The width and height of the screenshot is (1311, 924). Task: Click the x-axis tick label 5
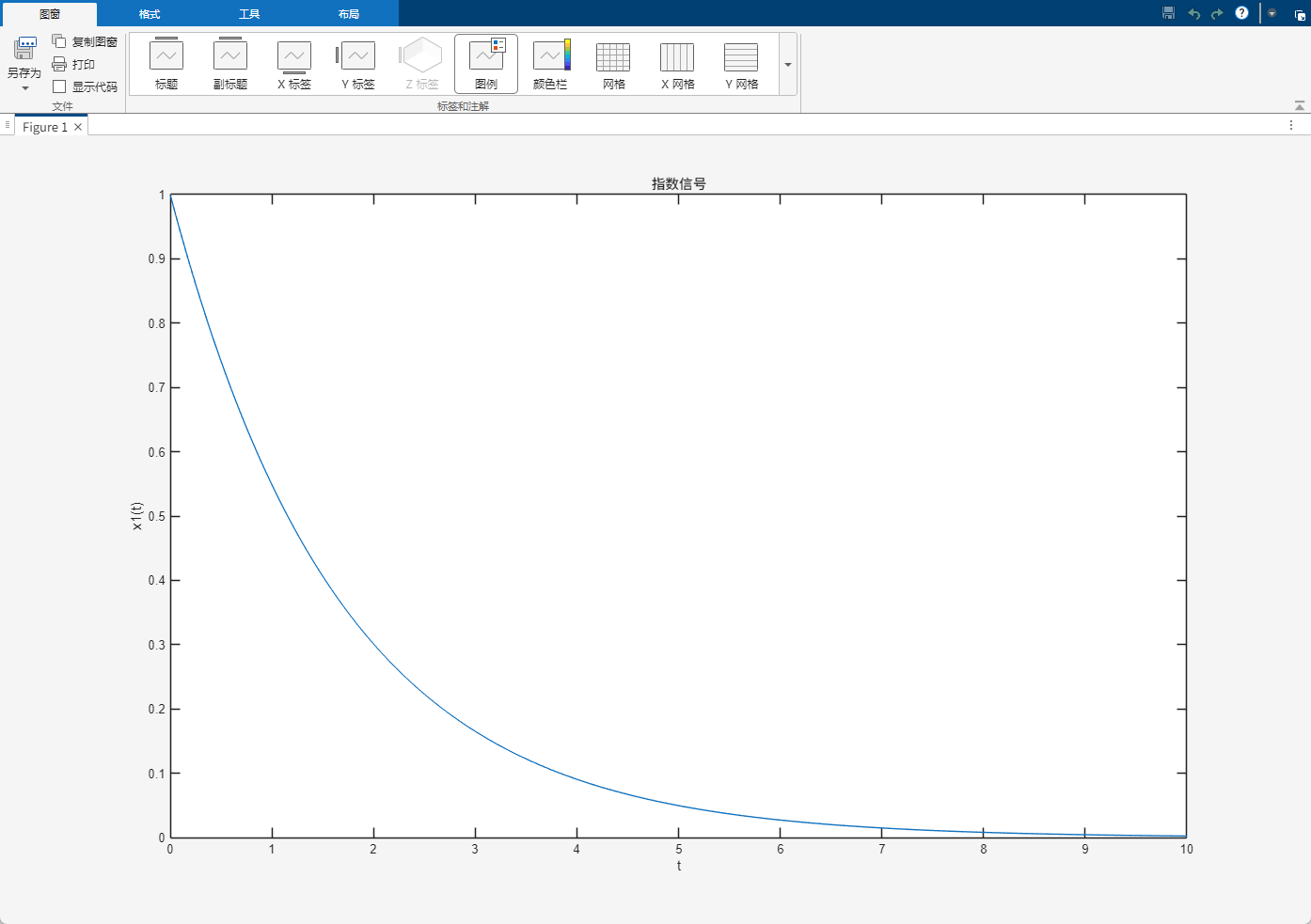[x=678, y=849]
